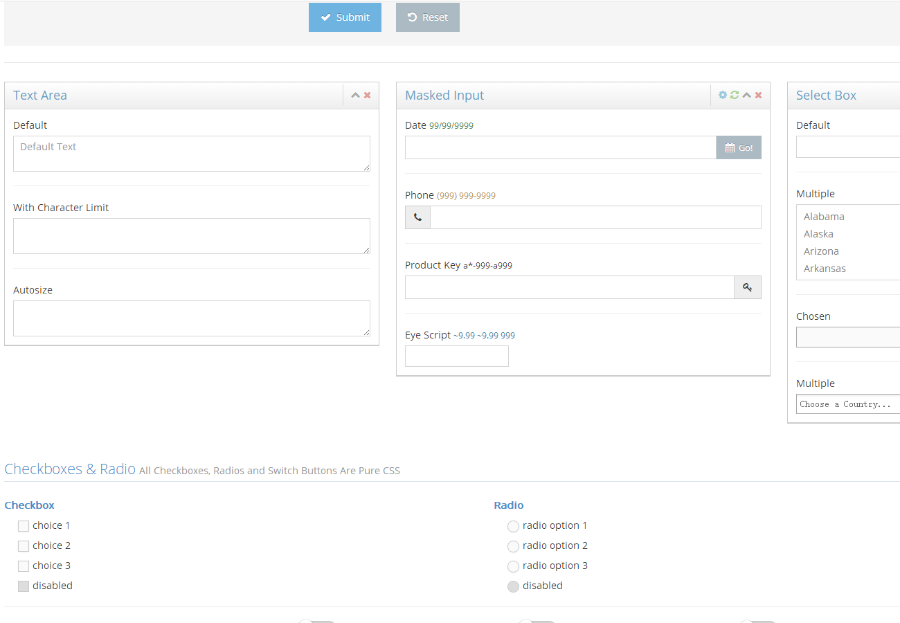Viewport: 900px width, 623px height.
Task: Click the phone icon addon
Action: click(x=418, y=218)
